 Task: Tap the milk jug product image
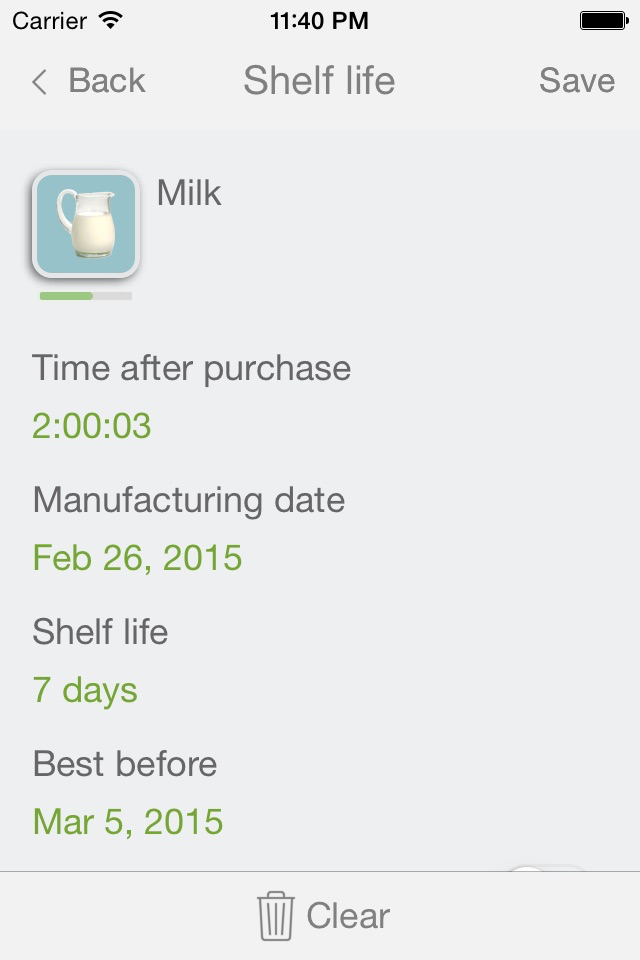[86, 224]
